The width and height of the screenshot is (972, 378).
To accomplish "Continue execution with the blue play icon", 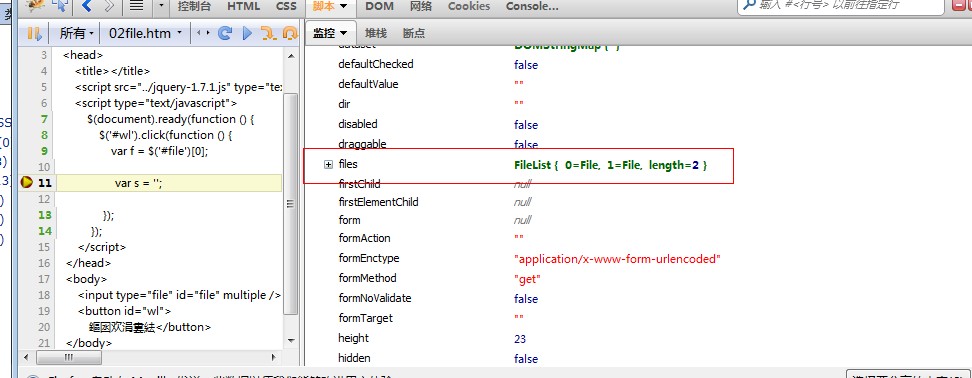I will point(247,33).
